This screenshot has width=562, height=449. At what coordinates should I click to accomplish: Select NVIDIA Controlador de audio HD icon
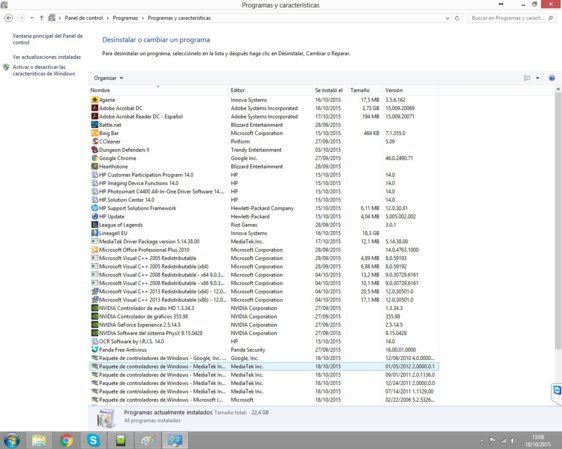click(x=95, y=308)
